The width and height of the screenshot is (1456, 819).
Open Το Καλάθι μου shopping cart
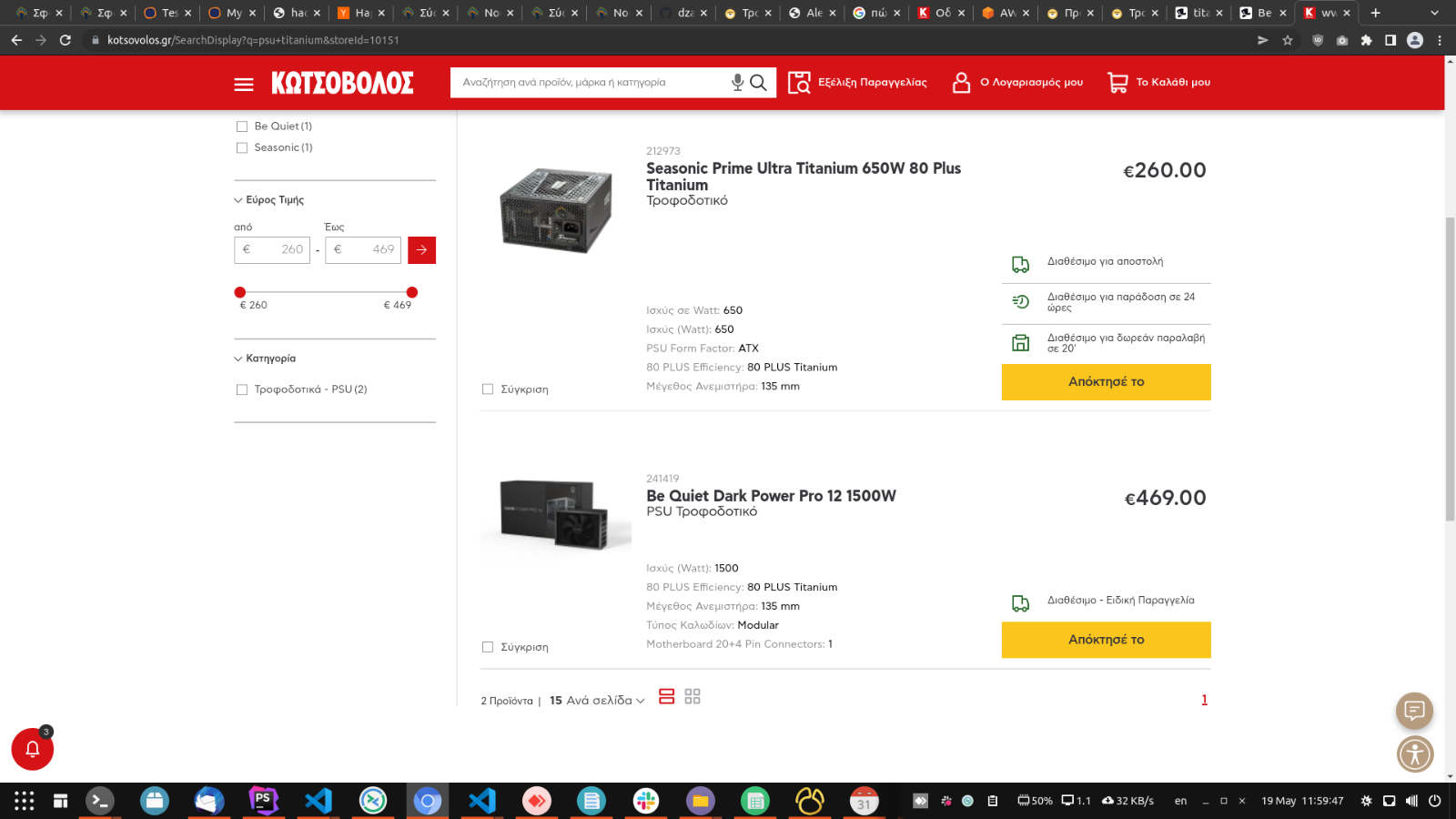pos(1158,83)
